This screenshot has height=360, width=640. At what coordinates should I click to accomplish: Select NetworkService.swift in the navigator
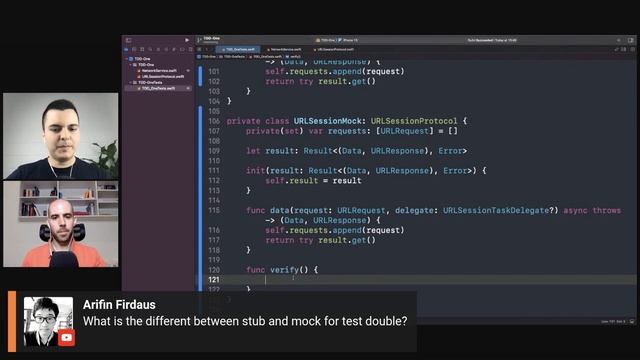coord(158,71)
